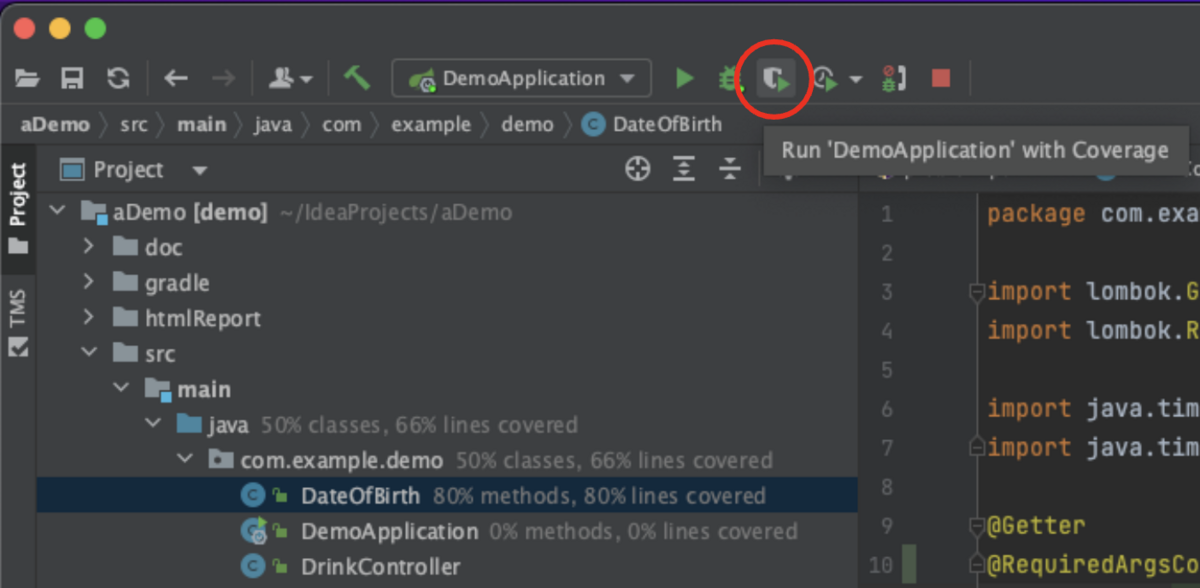Collapse the com.example.demo package
This screenshot has height=588, width=1200.
186,460
